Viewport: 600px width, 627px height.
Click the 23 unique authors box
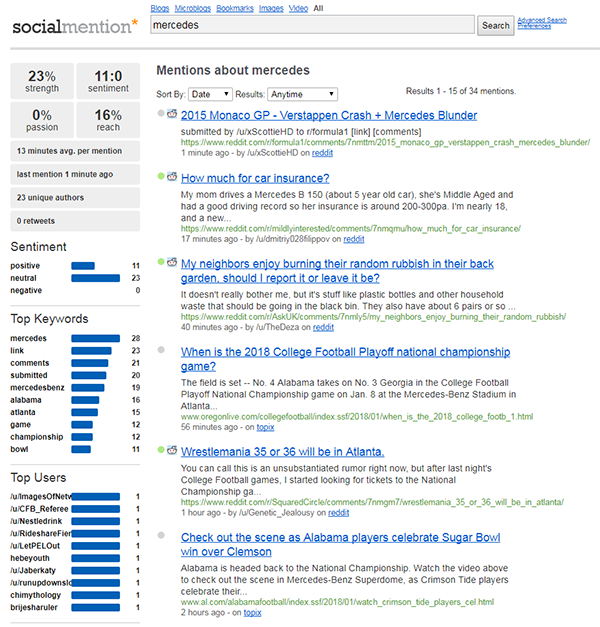(x=75, y=198)
